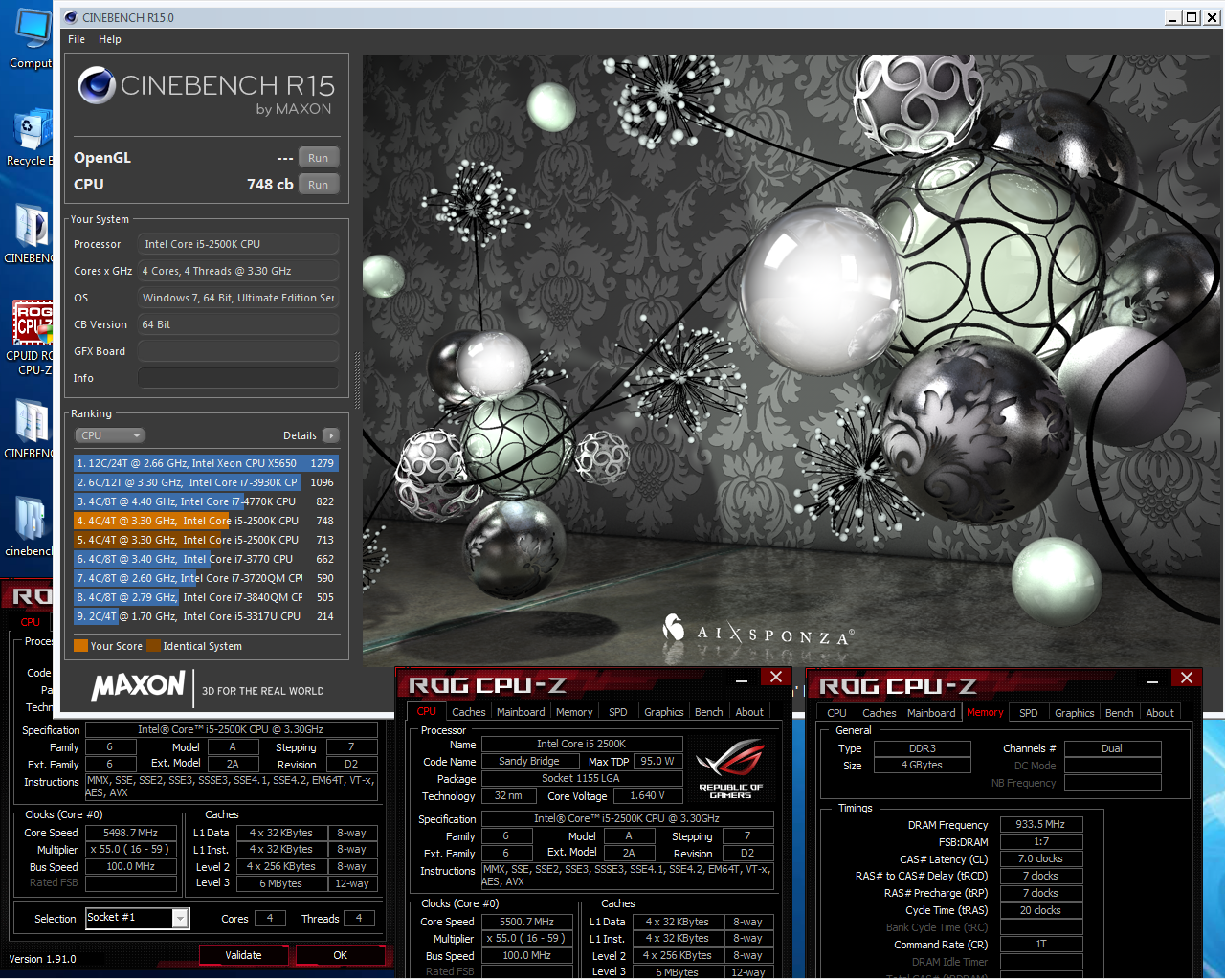Click the Validate button in left CPU-Z

[243, 955]
